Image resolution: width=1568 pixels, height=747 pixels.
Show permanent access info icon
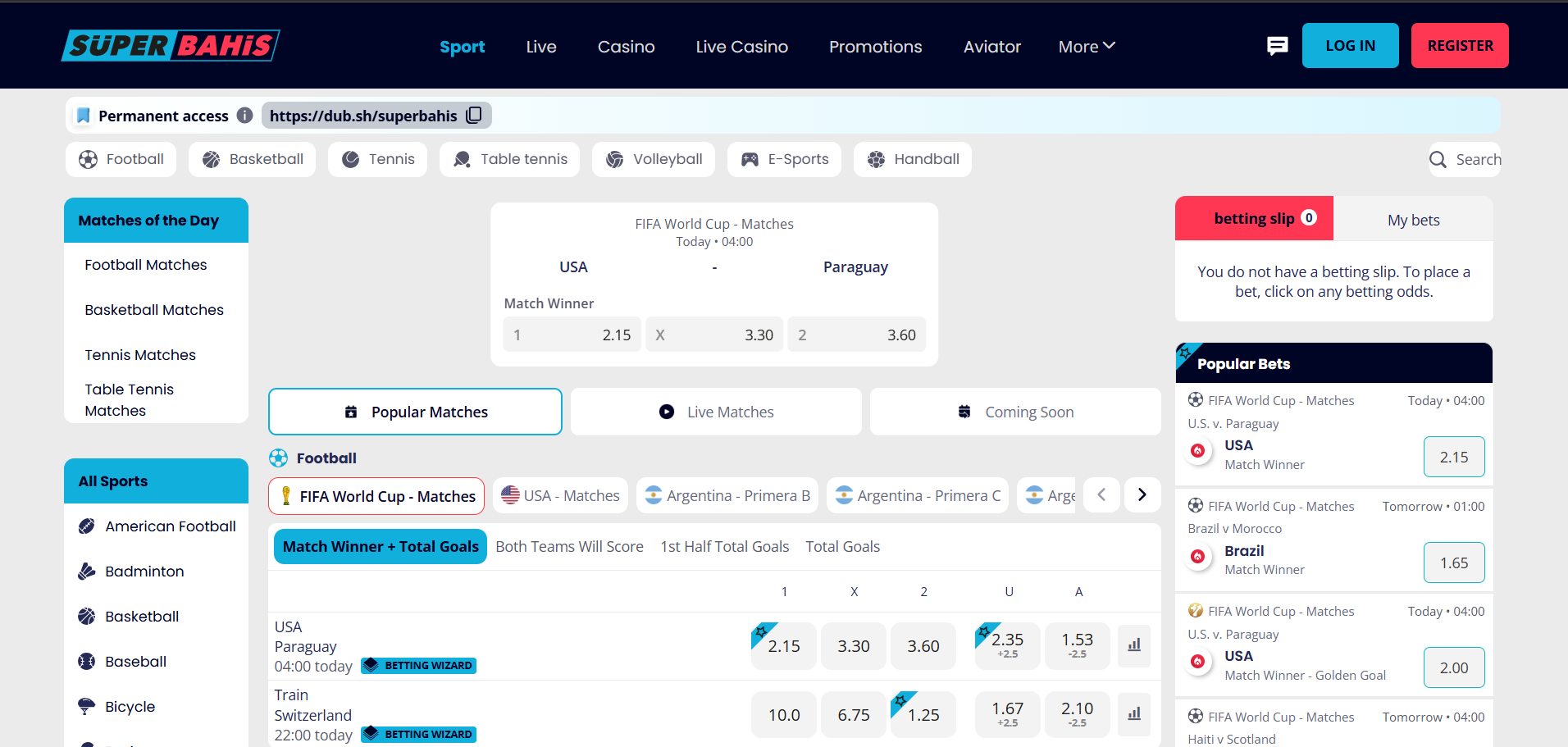tap(244, 116)
